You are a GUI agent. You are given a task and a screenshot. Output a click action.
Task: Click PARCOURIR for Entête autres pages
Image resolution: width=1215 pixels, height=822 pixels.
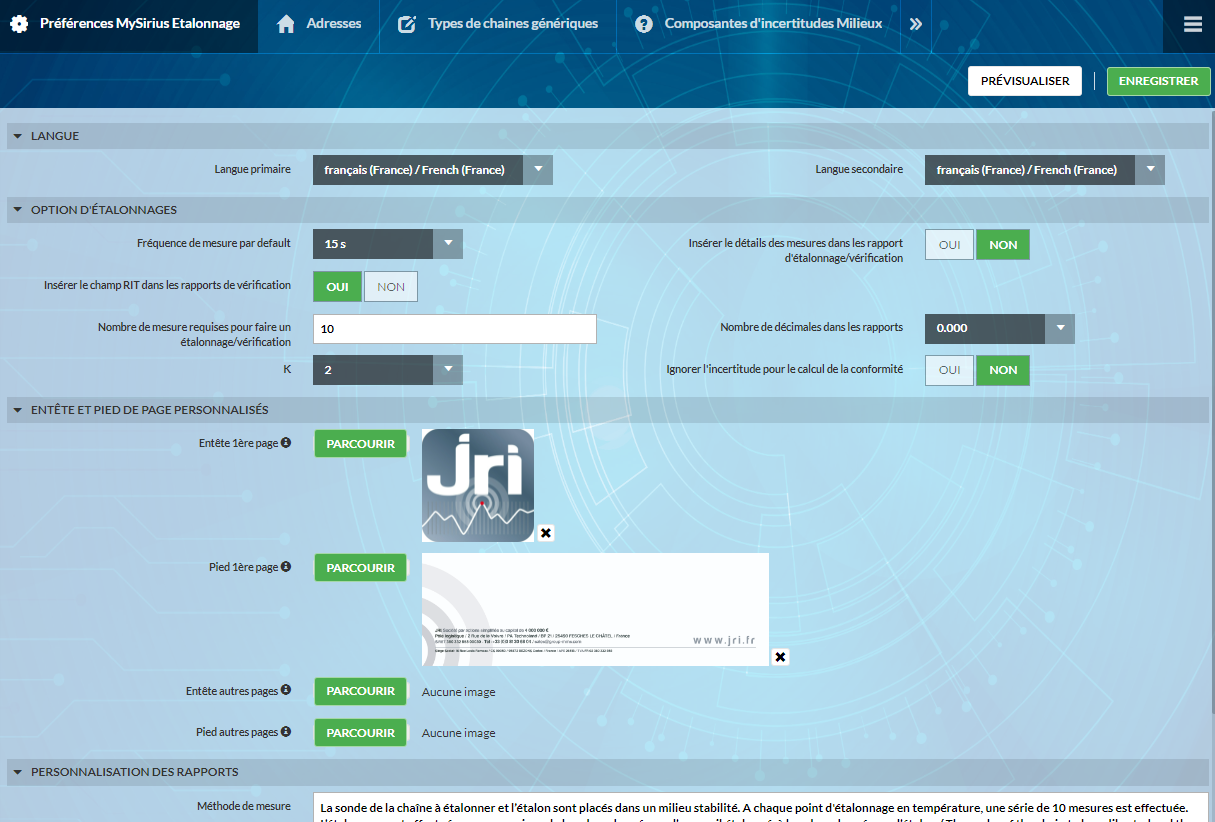point(361,691)
